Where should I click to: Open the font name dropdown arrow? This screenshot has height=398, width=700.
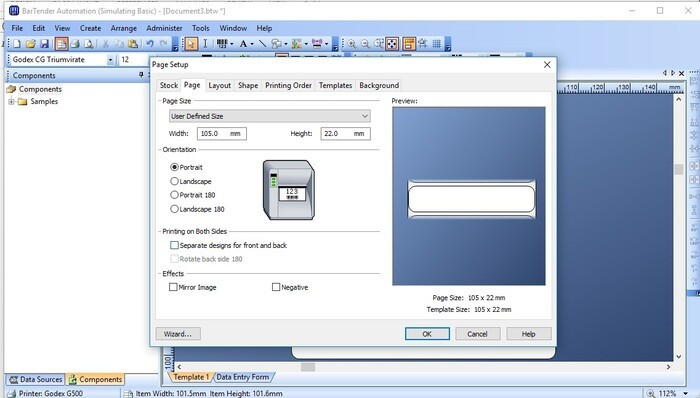pyautogui.click(x=110, y=59)
